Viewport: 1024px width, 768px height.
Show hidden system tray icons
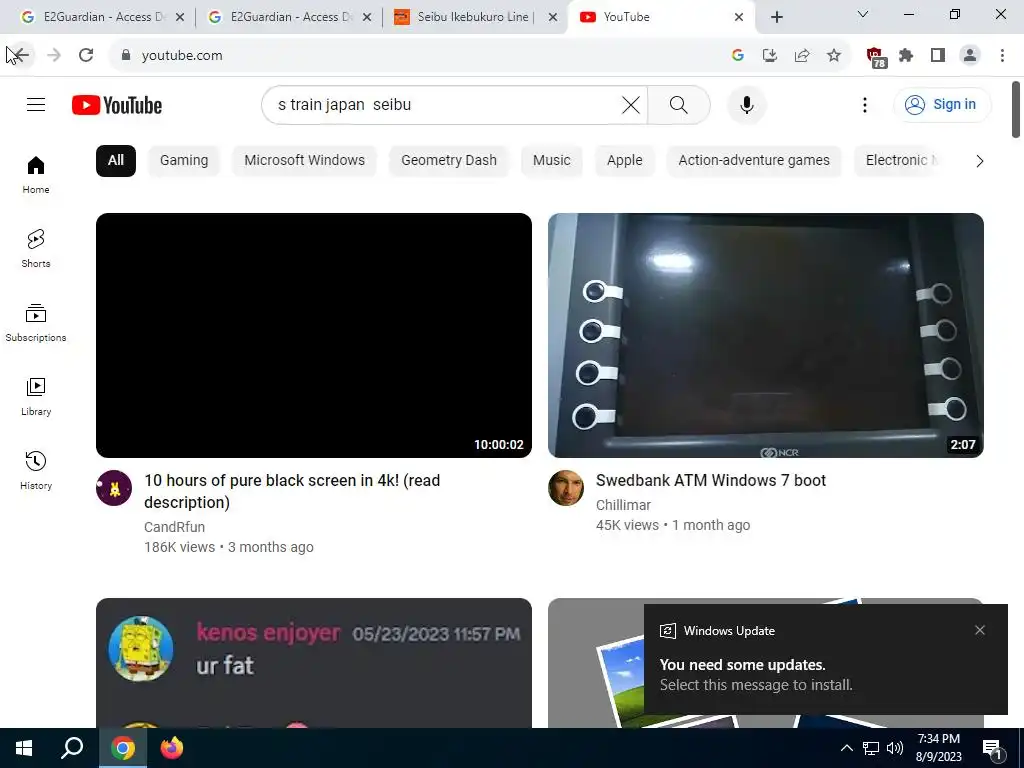[x=846, y=748]
